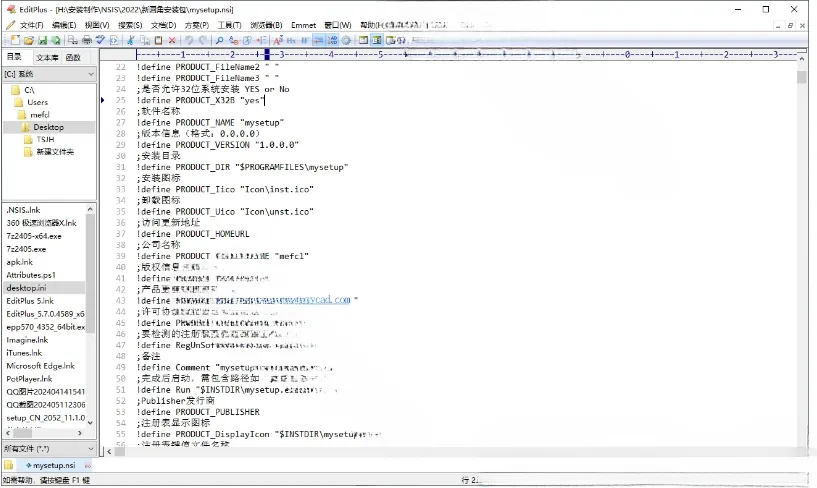
Task: Open the 文档(D) menu
Action: tap(163, 25)
